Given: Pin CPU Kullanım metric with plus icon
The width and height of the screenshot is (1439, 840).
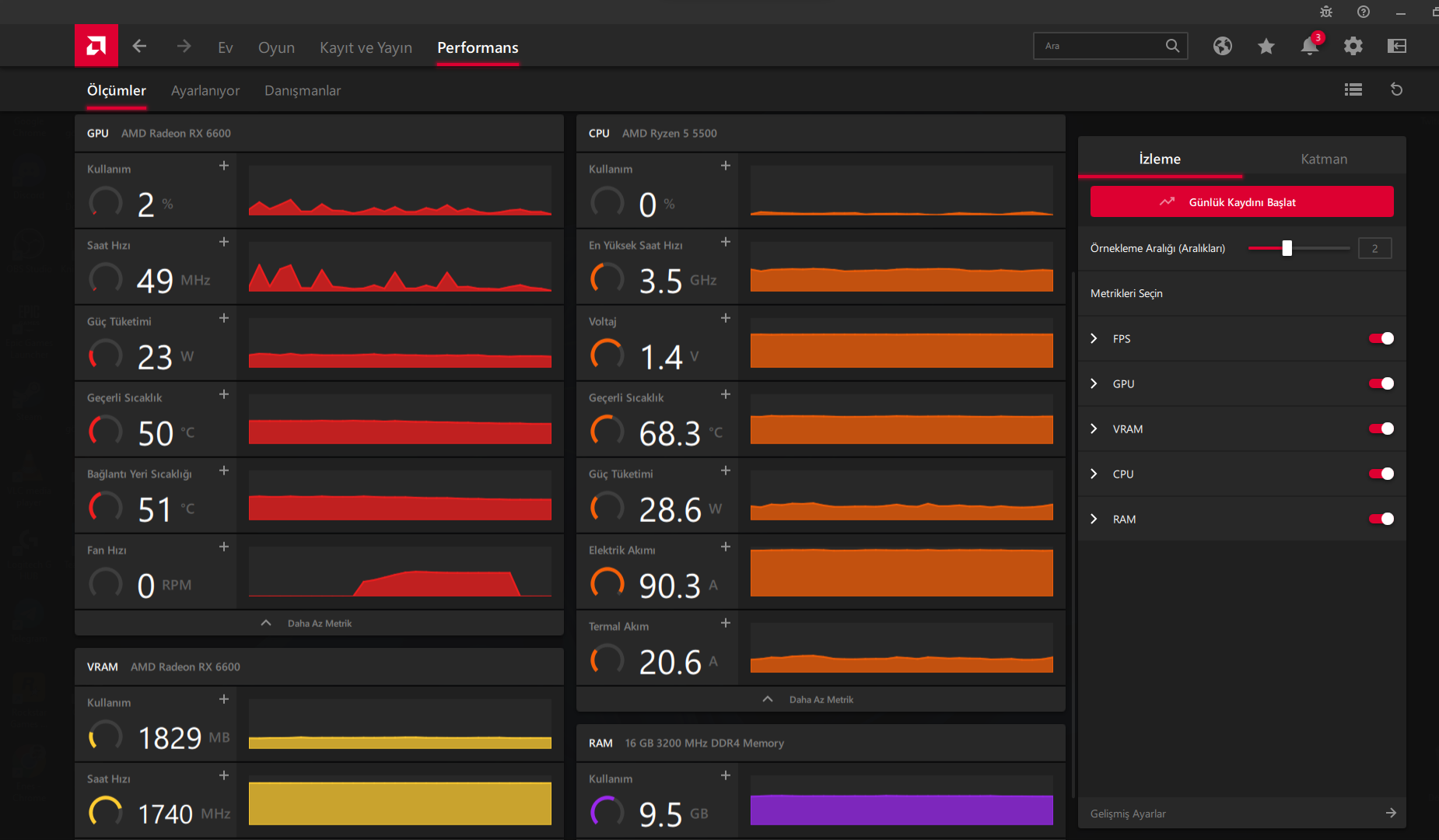Looking at the screenshot, I should click(726, 166).
